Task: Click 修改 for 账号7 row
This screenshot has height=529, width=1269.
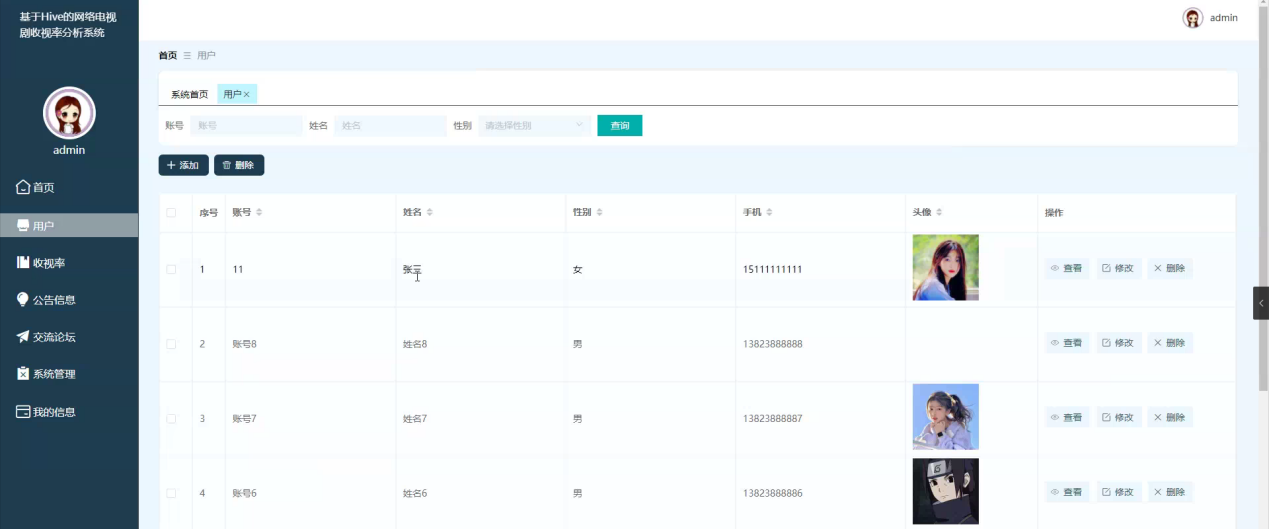Action: pyautogui.click(x=1118, y=417)
